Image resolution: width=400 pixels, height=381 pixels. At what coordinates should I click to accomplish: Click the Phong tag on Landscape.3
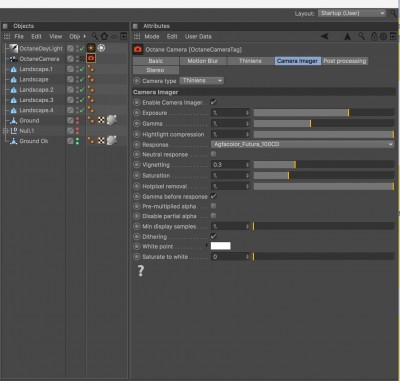[x=91, y=100]
